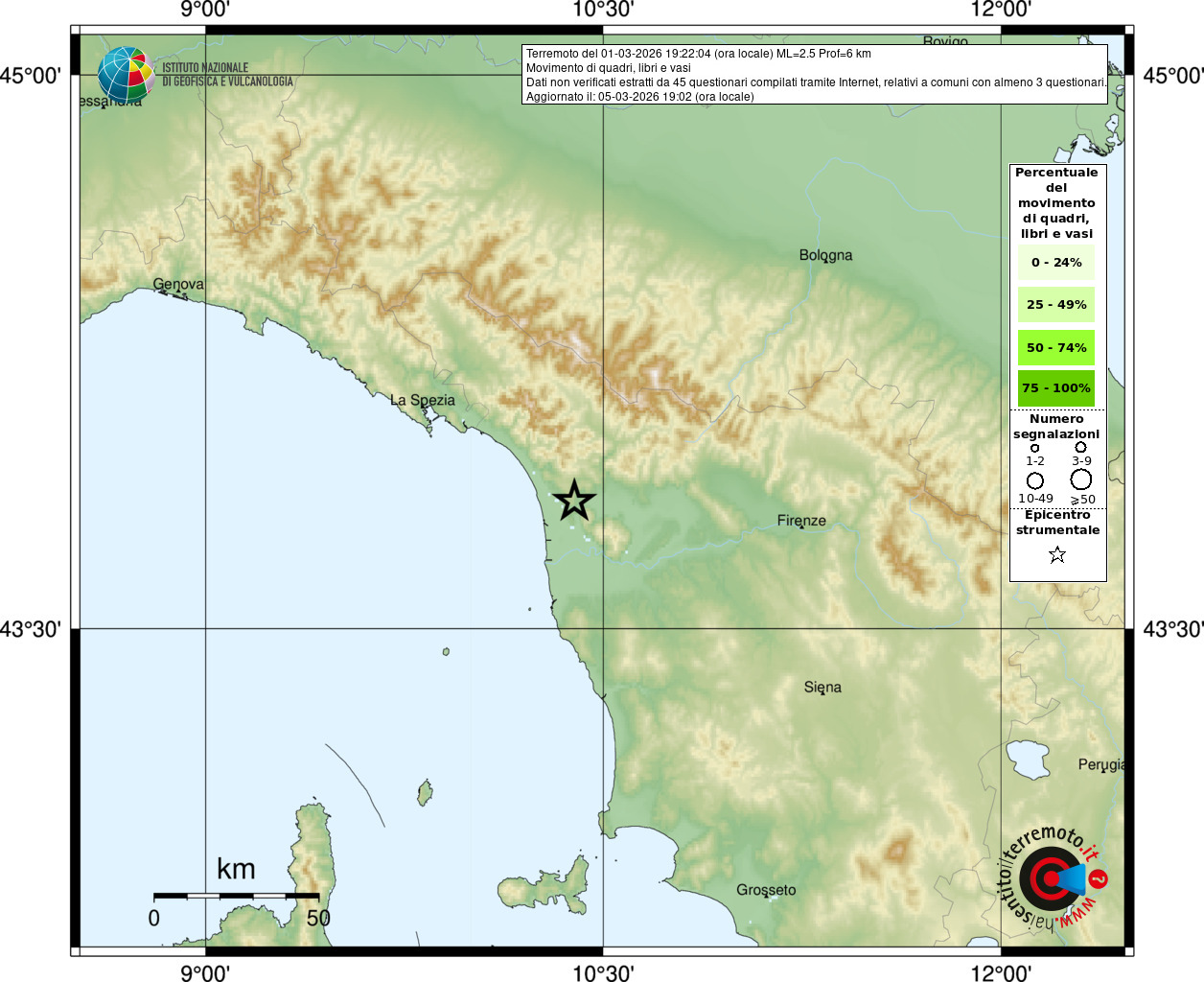Click the 10-49 reports circle in legend

(x=1035, y=480)
